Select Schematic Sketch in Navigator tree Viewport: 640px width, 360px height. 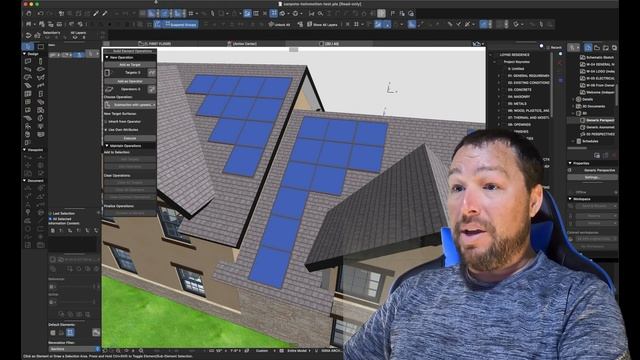598,58
